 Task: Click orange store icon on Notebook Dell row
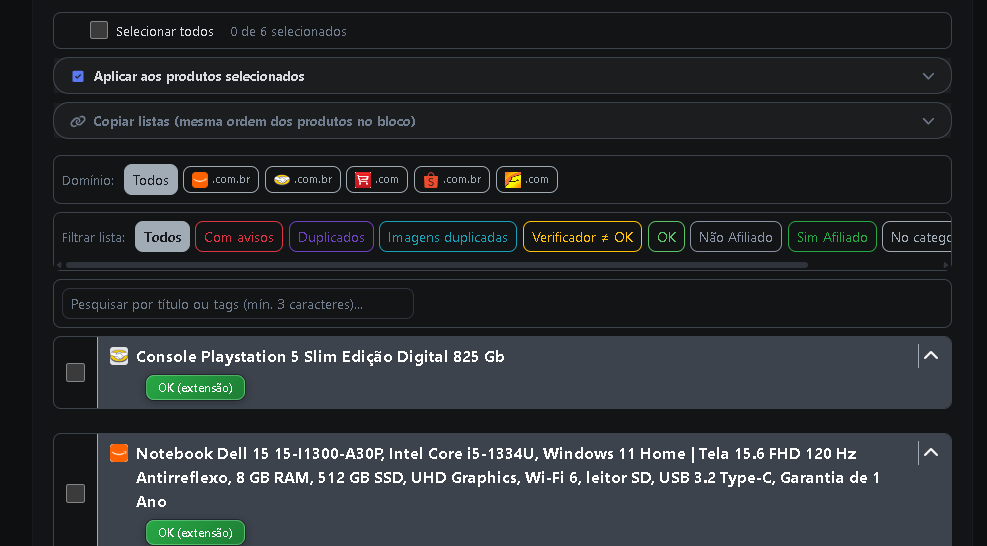[x=119, y=453]
